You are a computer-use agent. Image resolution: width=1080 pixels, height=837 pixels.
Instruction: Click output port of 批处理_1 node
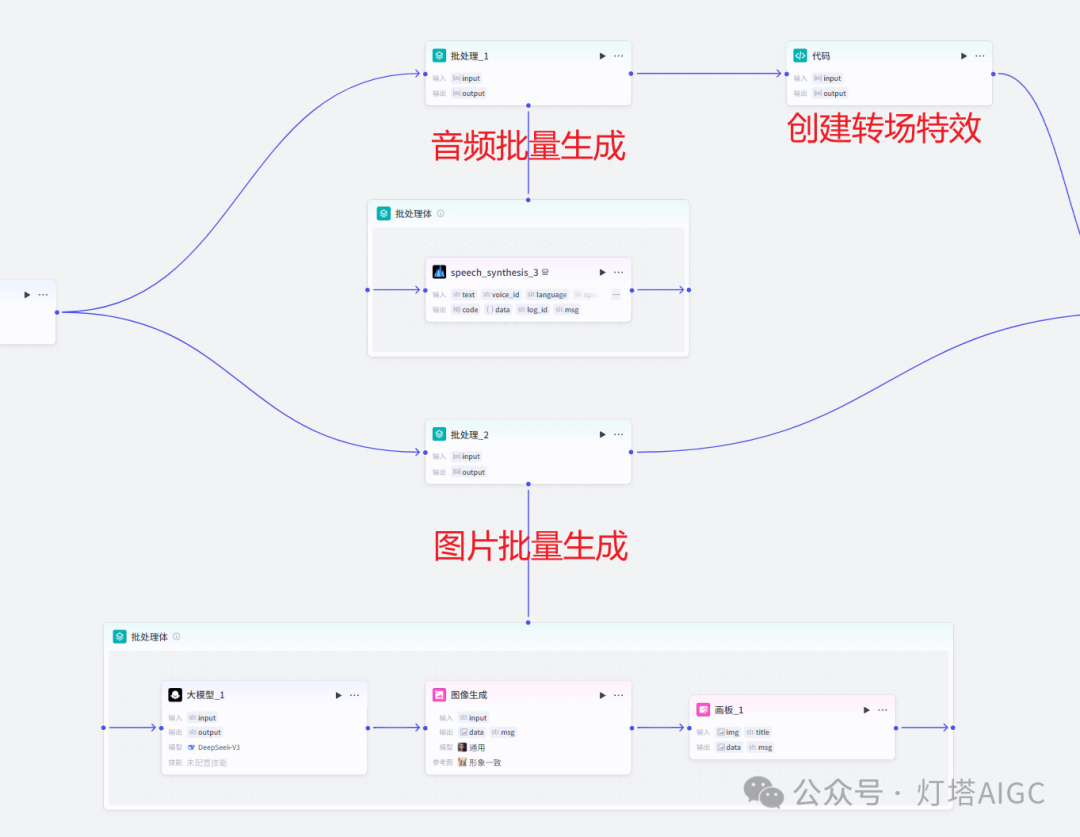[x=631, y=74]
